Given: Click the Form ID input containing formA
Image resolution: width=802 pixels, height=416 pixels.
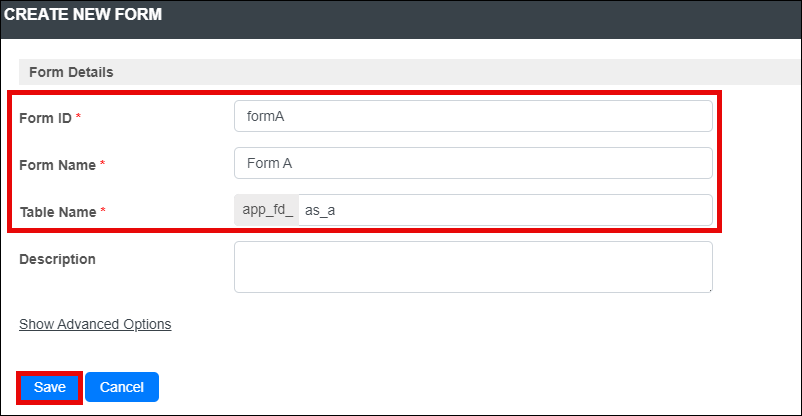Looking at the screenshot, I should tap(473, 116).
